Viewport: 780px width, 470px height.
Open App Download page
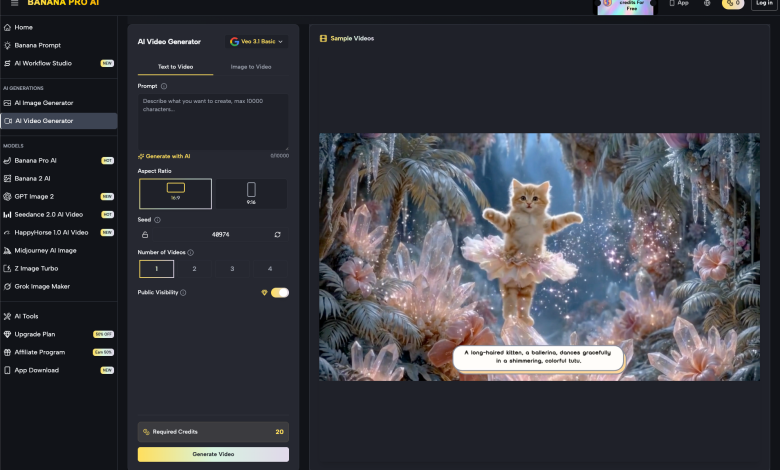[59, 370]
